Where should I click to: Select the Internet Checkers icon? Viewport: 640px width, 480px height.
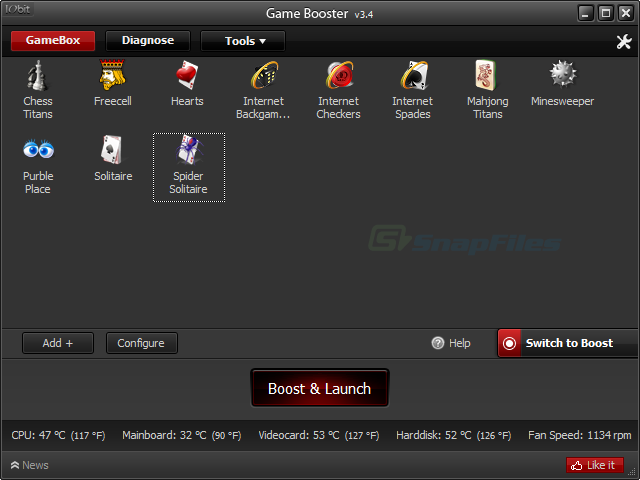pos(340,75)
